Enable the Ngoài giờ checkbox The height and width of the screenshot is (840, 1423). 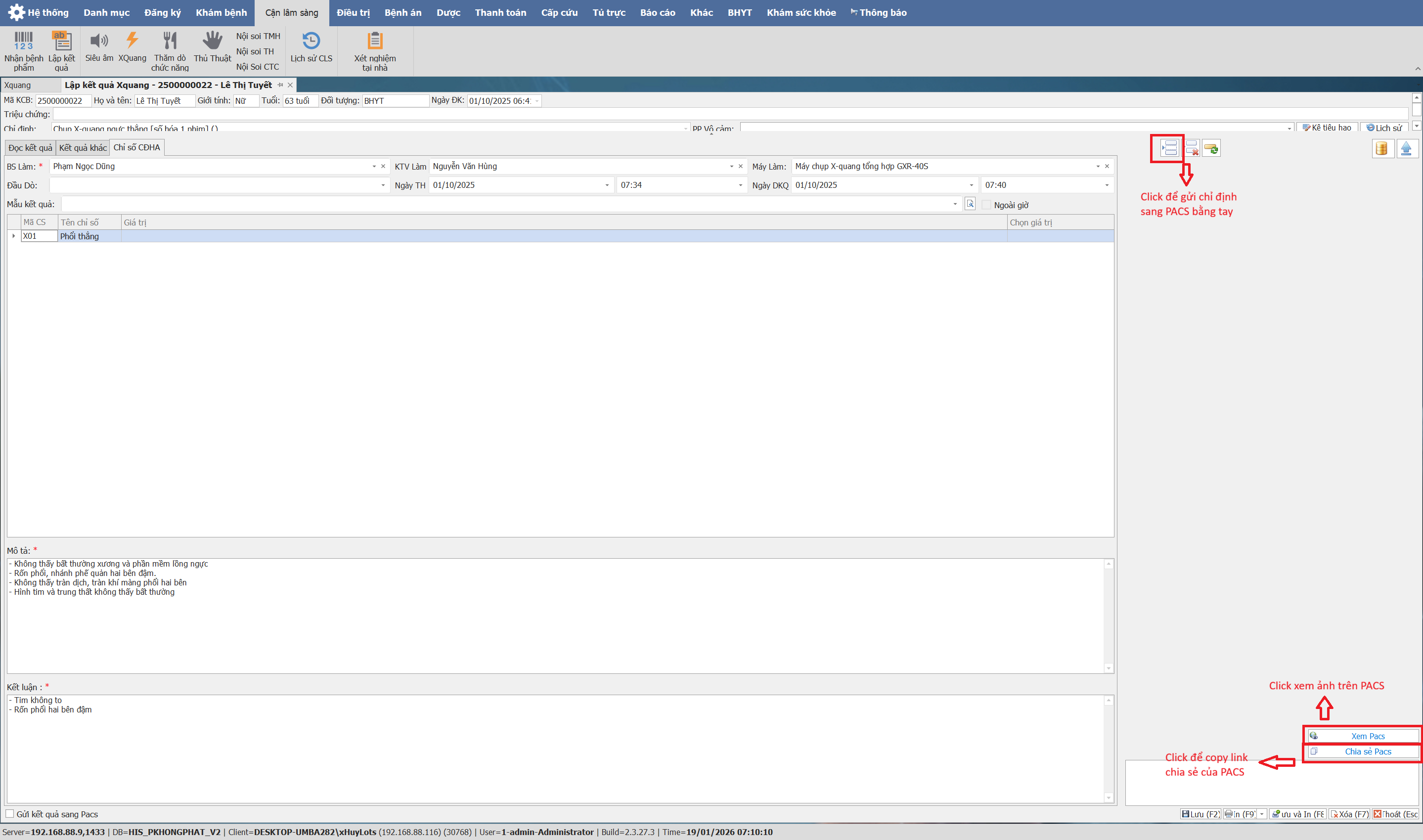pos(986,205)
